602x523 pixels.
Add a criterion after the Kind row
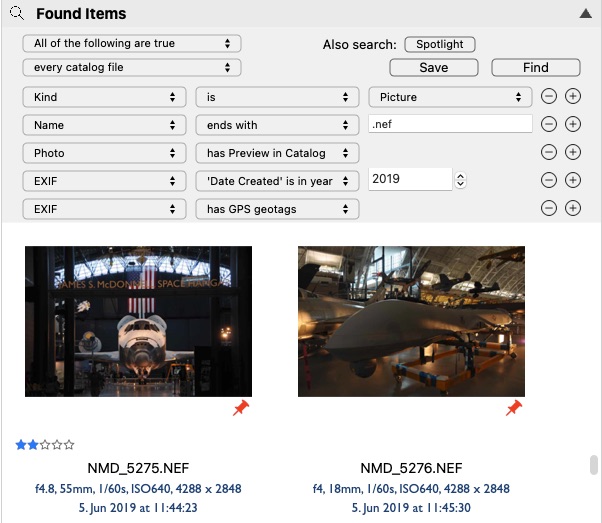pyautogui.click(x=572, y=96)
